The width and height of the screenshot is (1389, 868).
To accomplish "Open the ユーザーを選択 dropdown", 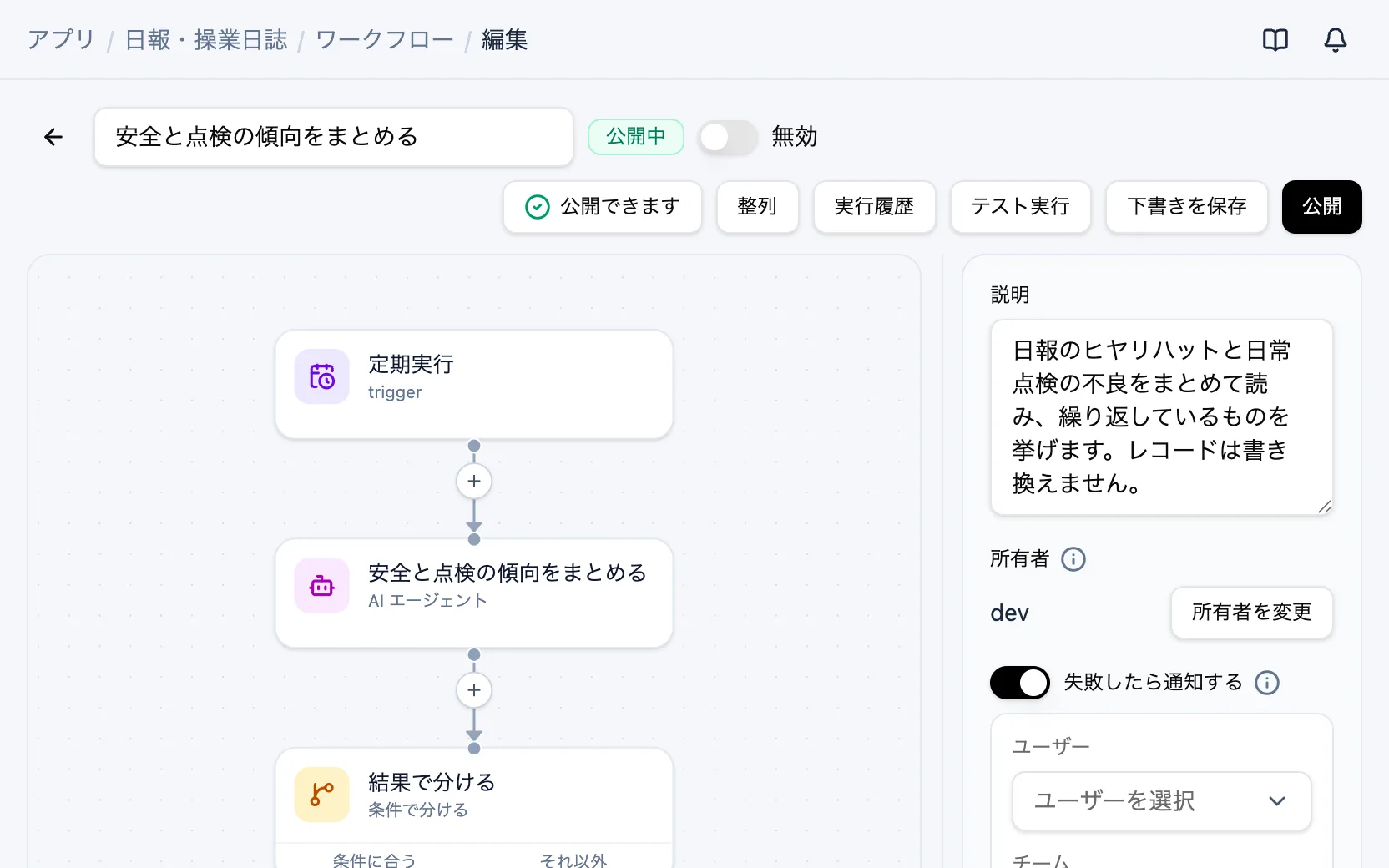I will tap(1162, 801).
